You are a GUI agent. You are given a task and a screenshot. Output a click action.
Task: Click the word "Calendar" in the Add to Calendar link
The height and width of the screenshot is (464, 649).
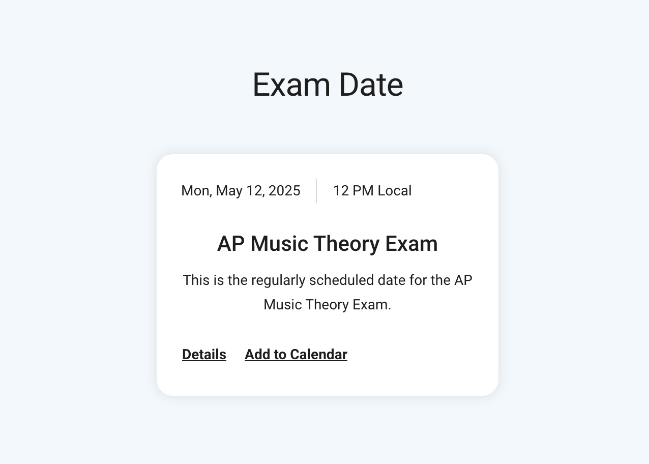point(319,354)
